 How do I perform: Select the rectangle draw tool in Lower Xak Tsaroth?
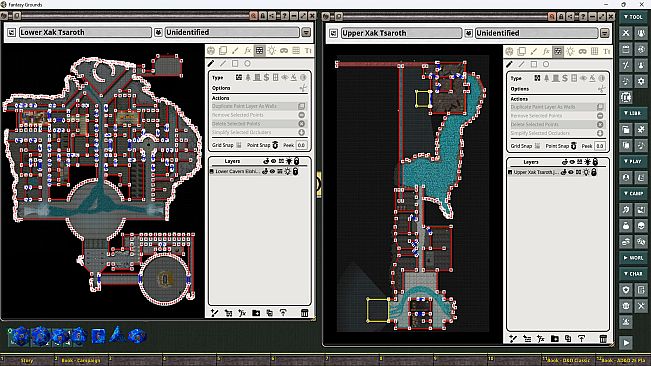pyautogui.click(x=235, y=63)
